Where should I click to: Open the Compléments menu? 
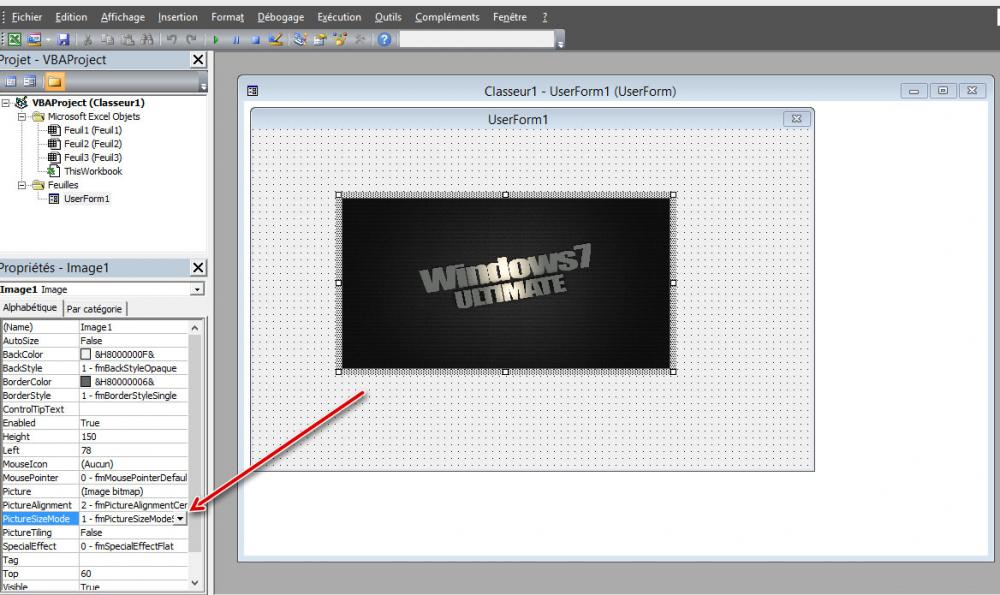click(447, 17)
